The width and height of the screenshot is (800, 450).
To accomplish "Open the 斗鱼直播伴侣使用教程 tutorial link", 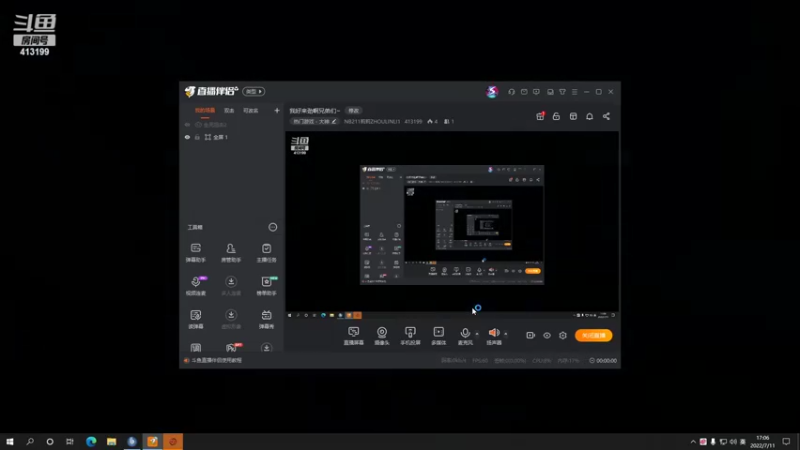I will [x=216, y=360].
